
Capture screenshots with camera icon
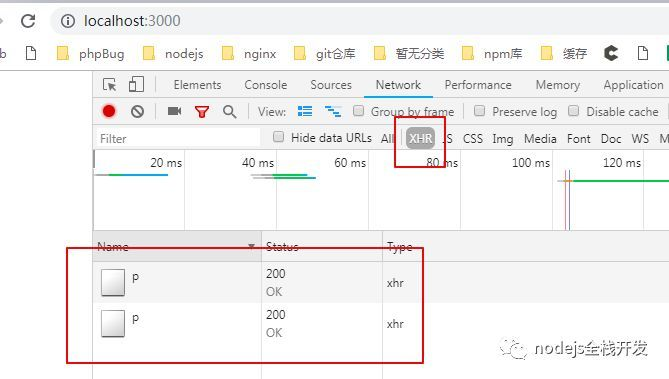click(174, 111)
